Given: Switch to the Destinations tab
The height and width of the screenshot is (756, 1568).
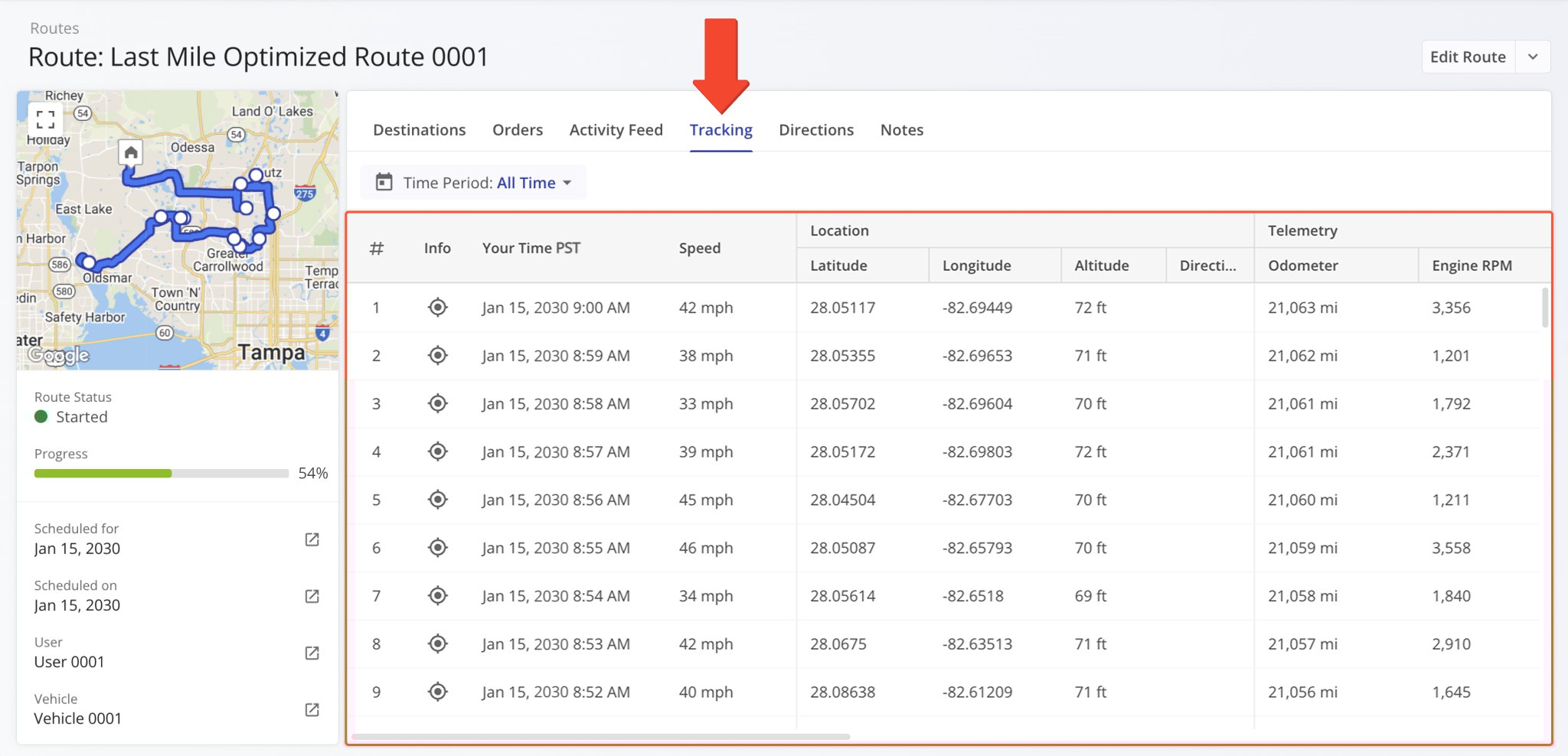Looking at the screenshot, I should pos(419,130).
